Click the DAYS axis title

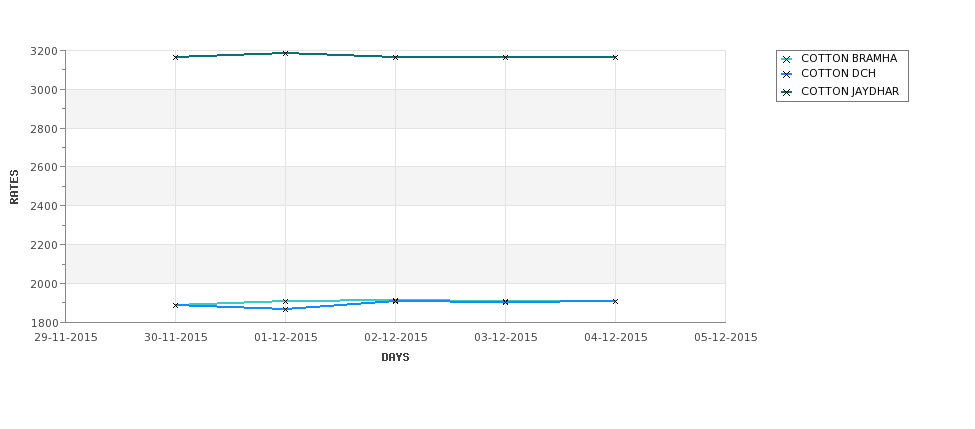pos(395,358)
